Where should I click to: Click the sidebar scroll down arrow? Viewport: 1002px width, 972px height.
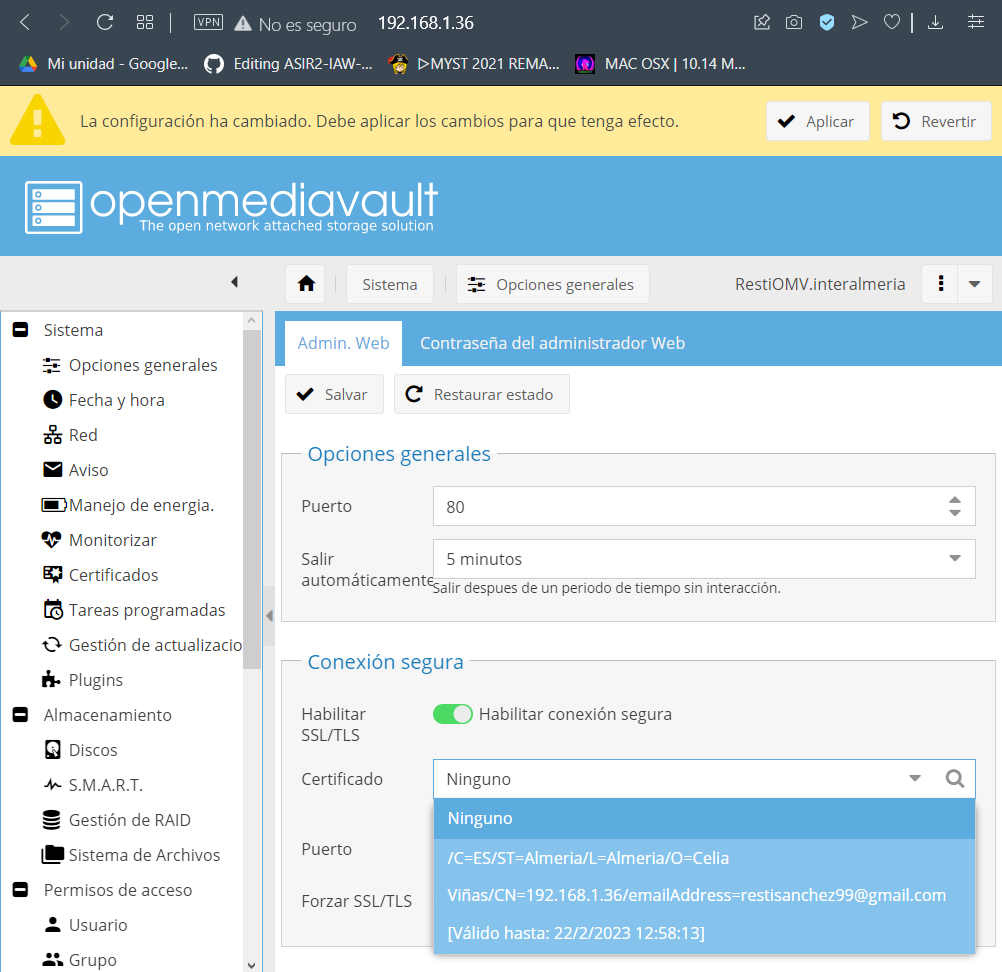pos(252,965)
